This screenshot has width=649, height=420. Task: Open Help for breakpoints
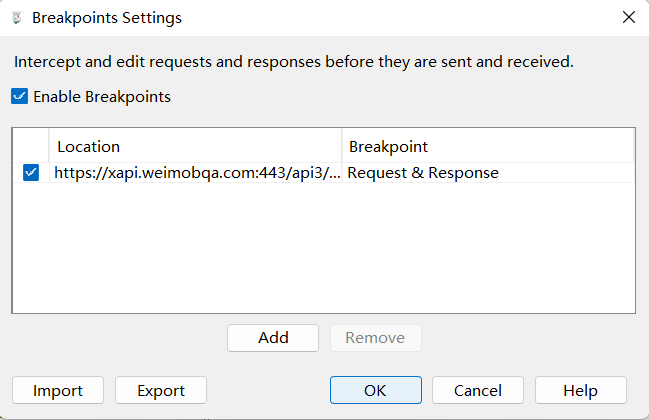(x=580, y=390)
